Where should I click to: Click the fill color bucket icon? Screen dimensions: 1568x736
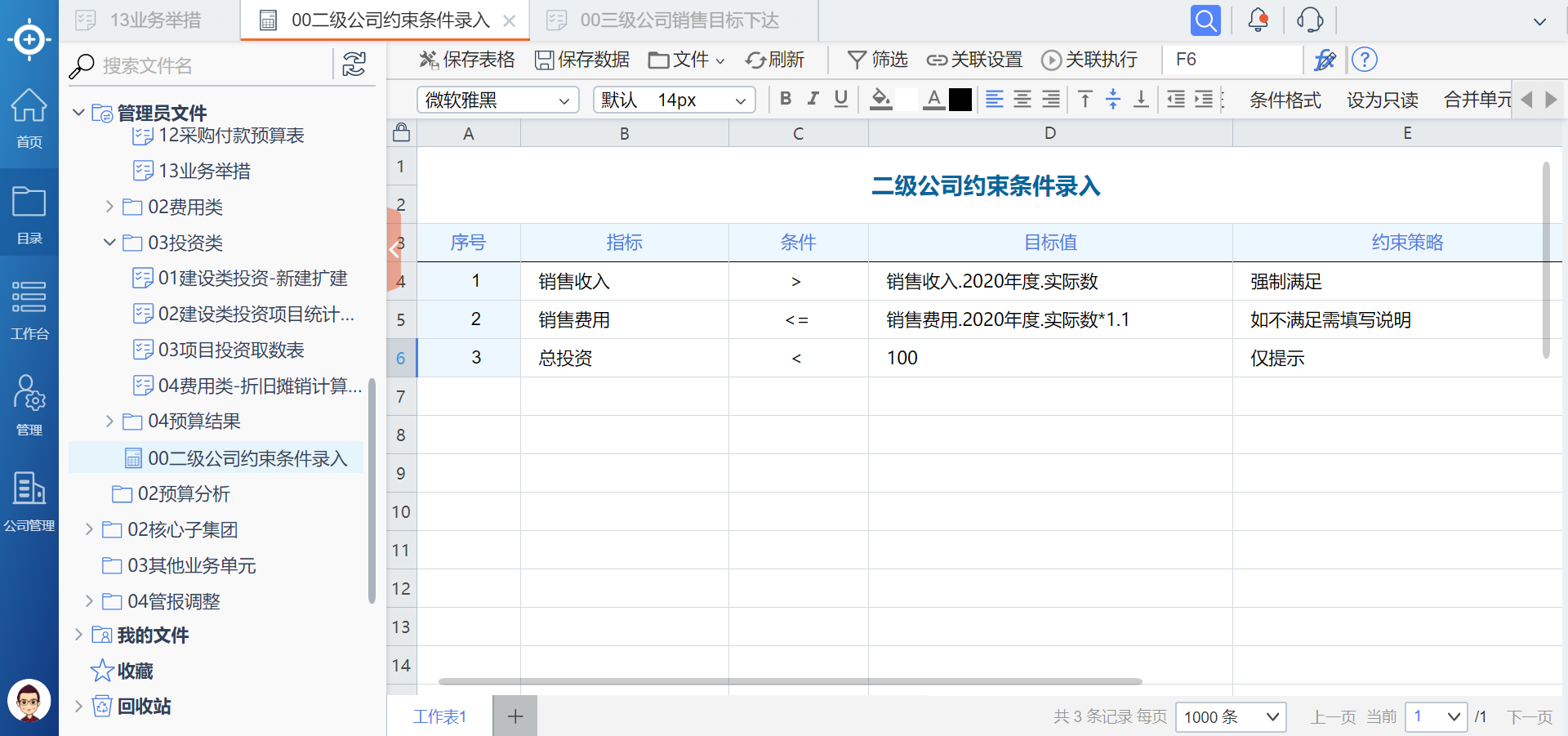click(x=880, y=100)
